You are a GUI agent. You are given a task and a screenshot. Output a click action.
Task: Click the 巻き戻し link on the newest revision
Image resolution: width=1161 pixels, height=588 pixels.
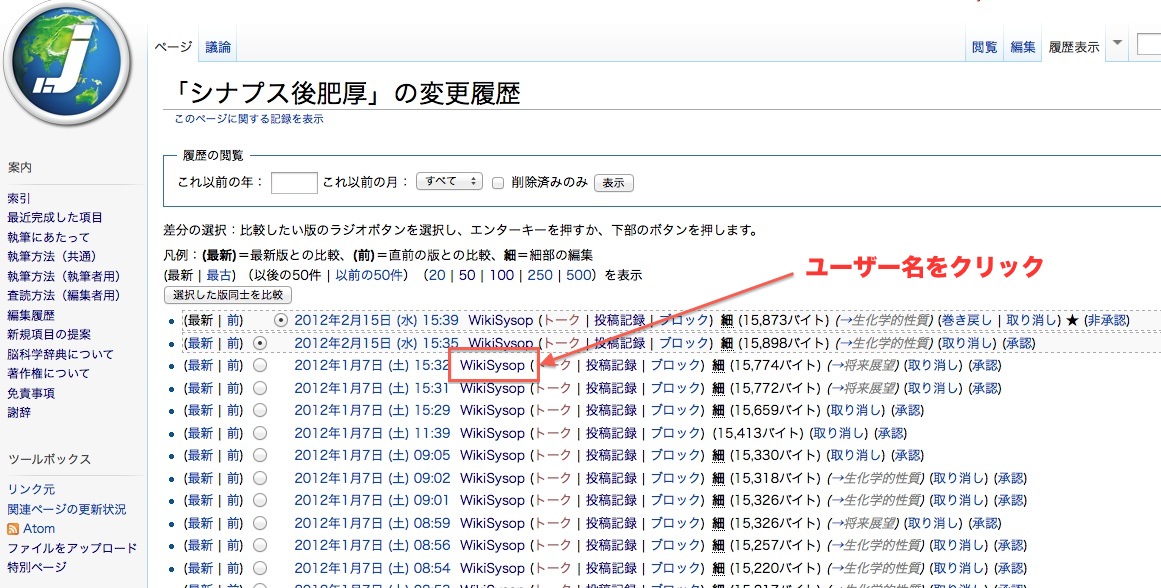click(x=966, y=321)
